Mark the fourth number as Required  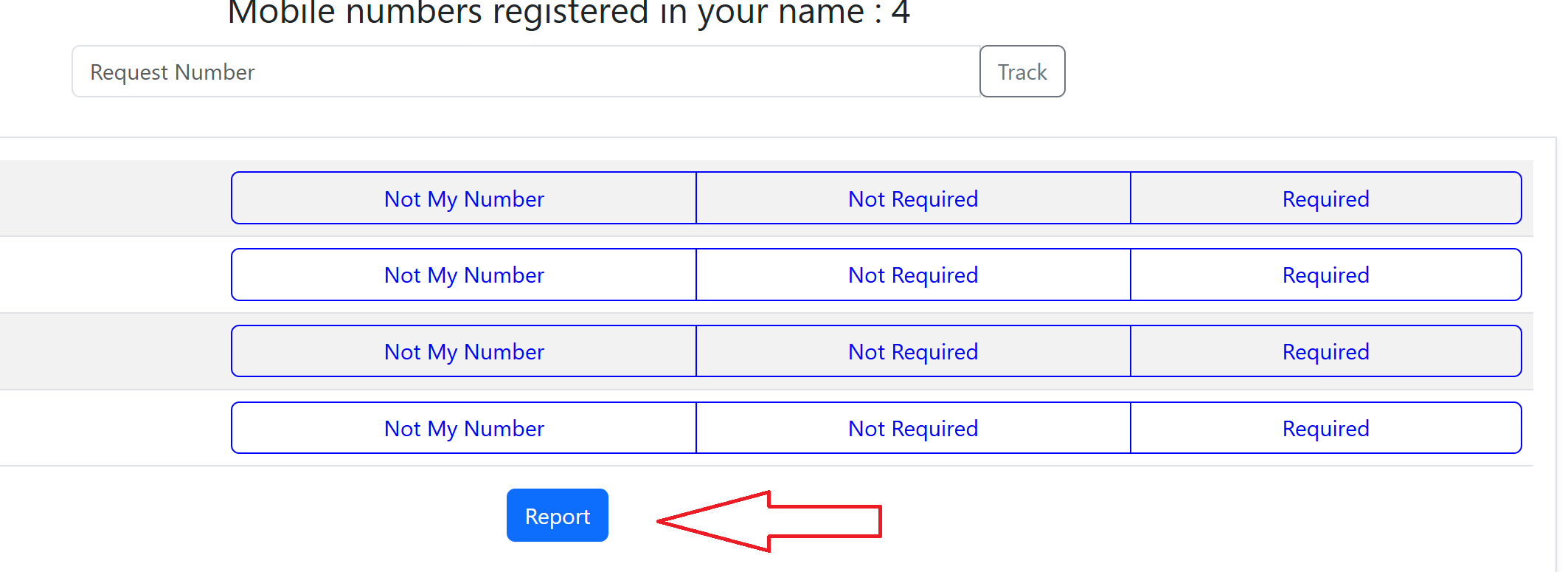(x=1325, y=428)
